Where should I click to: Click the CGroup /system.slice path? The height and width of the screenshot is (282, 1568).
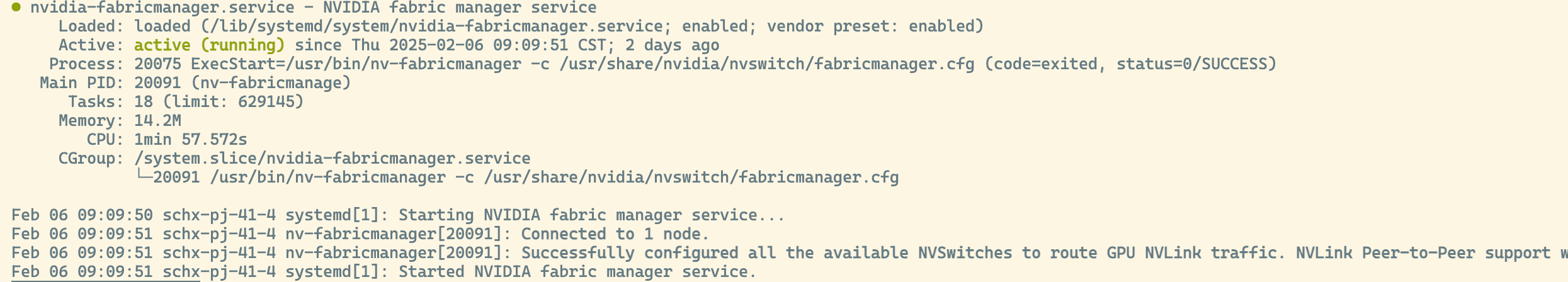click(x=332, y=159)
